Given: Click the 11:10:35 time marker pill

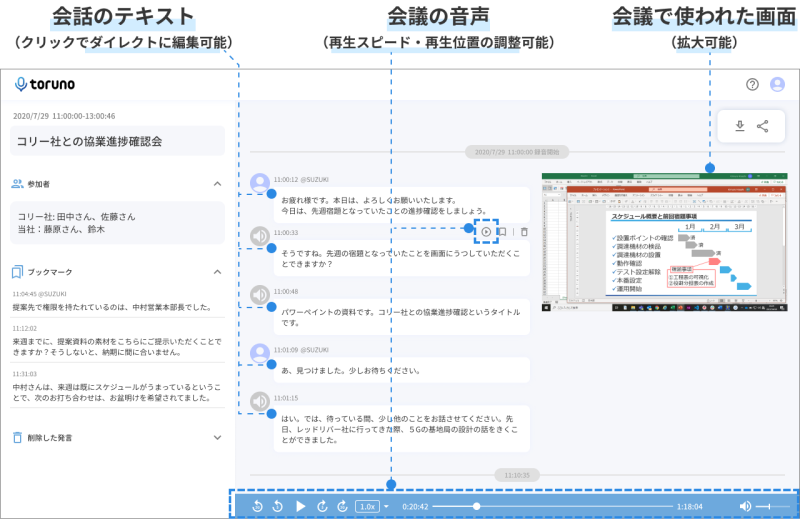Looking at the screenshot, I should [517, 475].
